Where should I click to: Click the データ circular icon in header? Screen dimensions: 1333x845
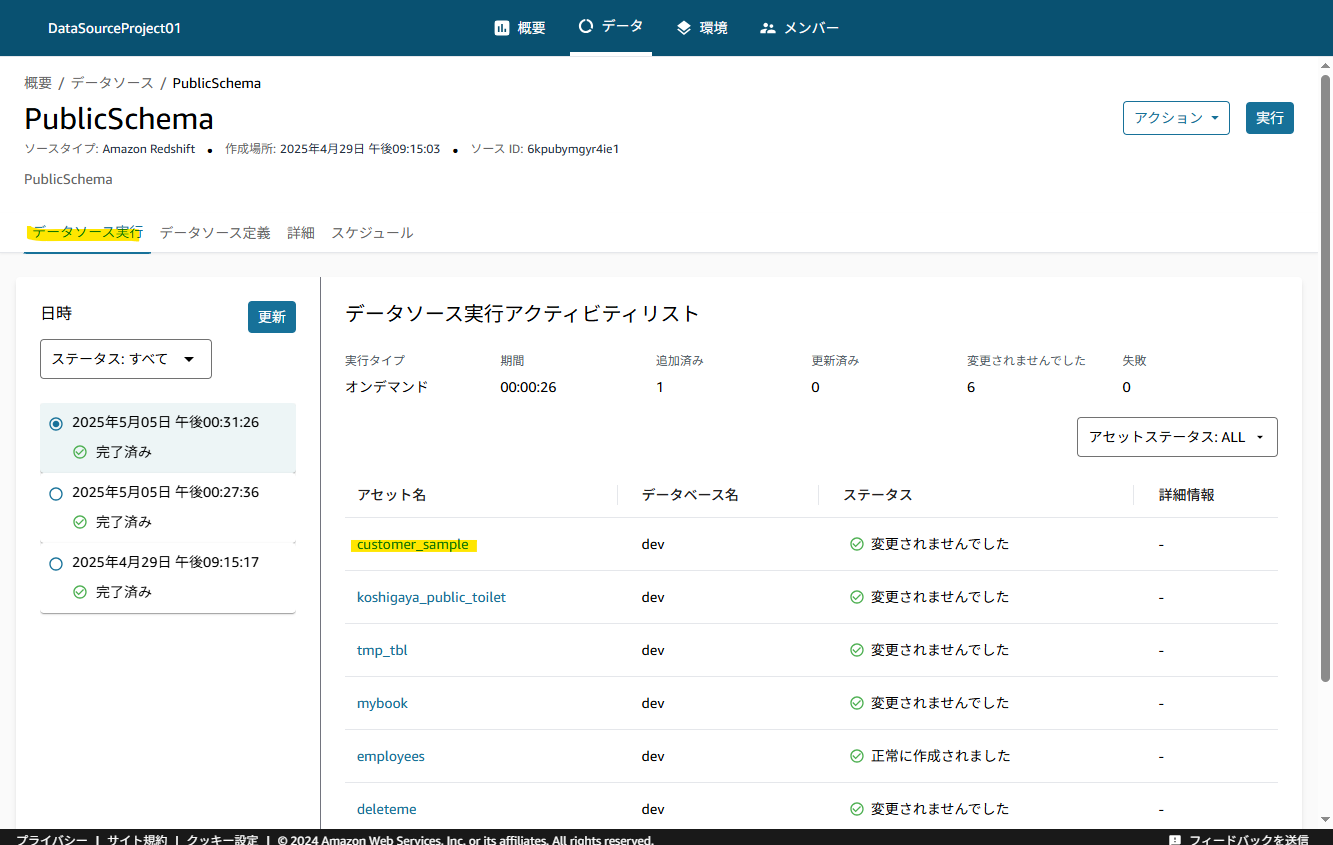tap(586, 26)
